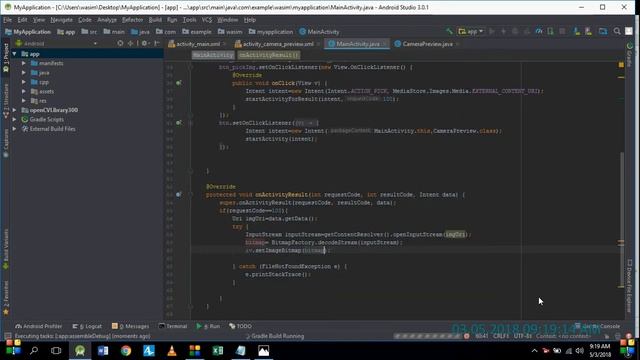Open Device File Explorer side tab
The height and width of the screenshot is (360, 640).
629,286
